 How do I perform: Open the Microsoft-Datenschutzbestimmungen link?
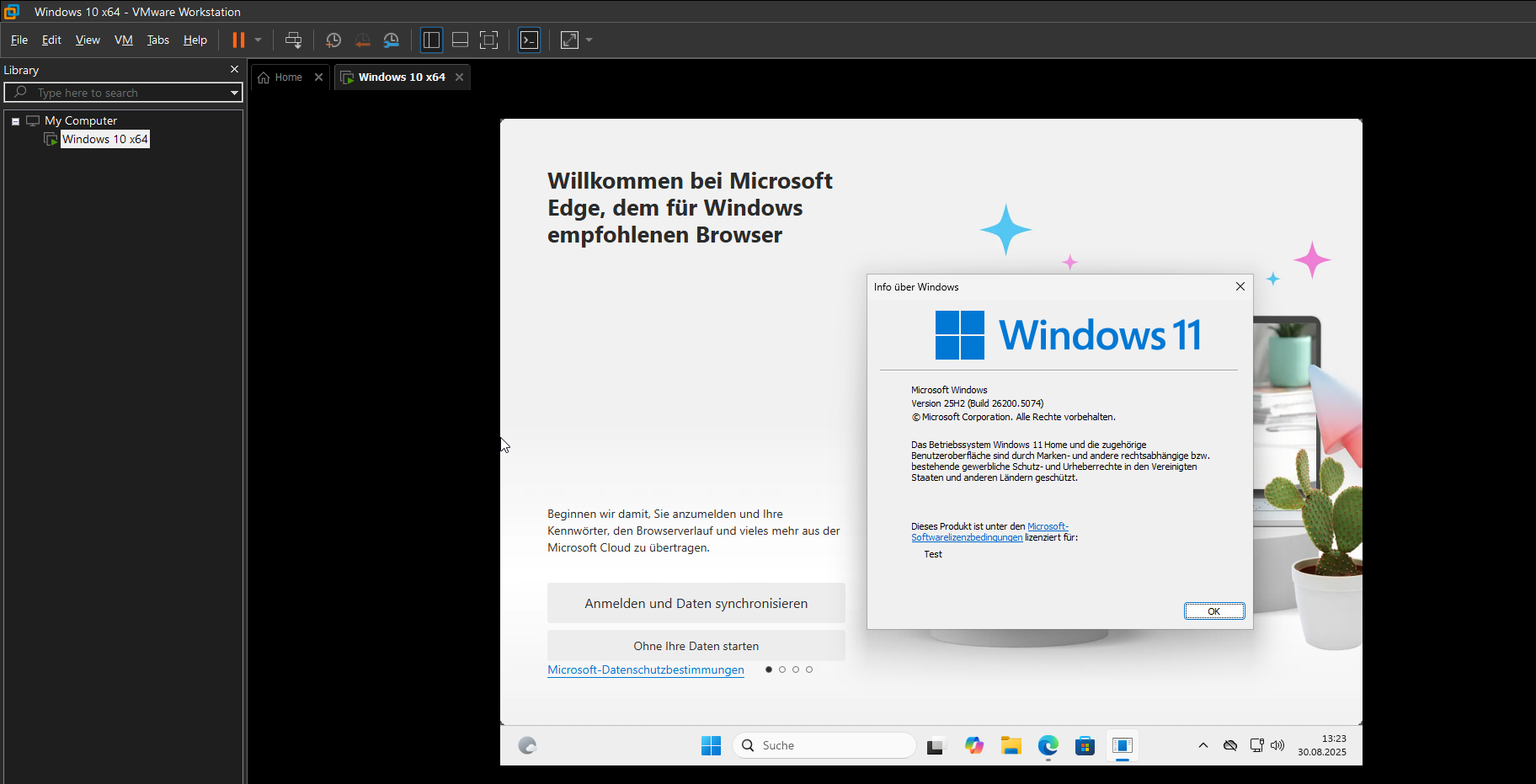tap(645, 670)
